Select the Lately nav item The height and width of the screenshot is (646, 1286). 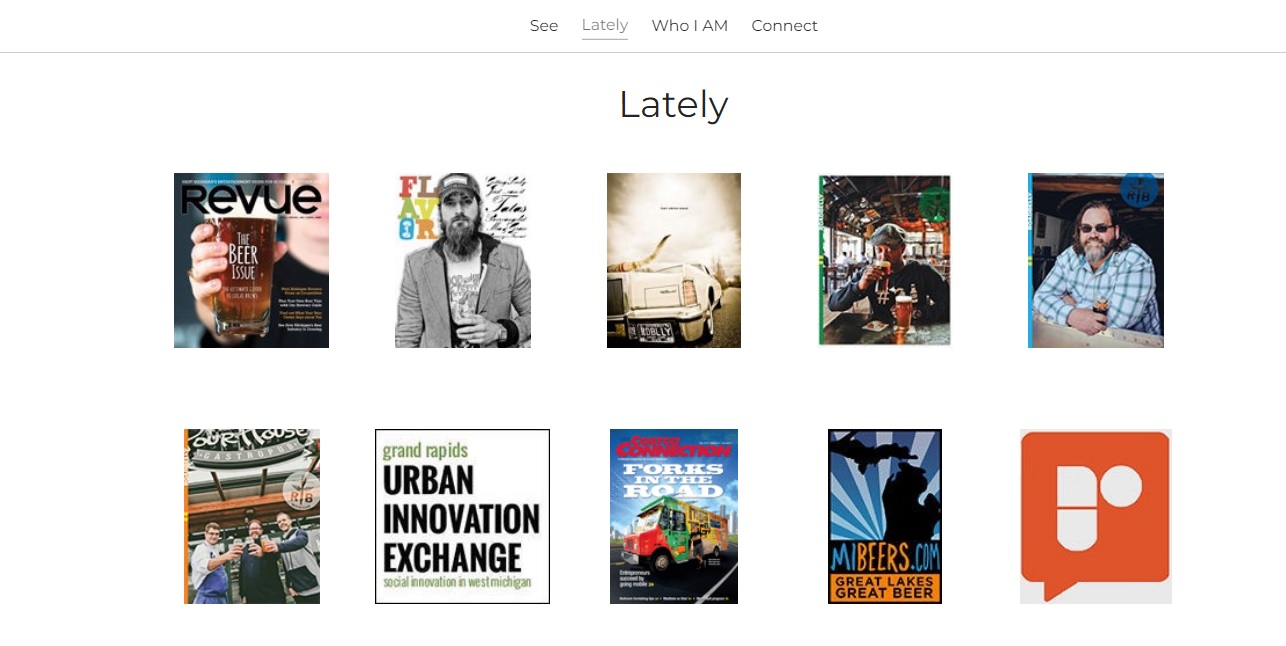(x=604, y=25)
